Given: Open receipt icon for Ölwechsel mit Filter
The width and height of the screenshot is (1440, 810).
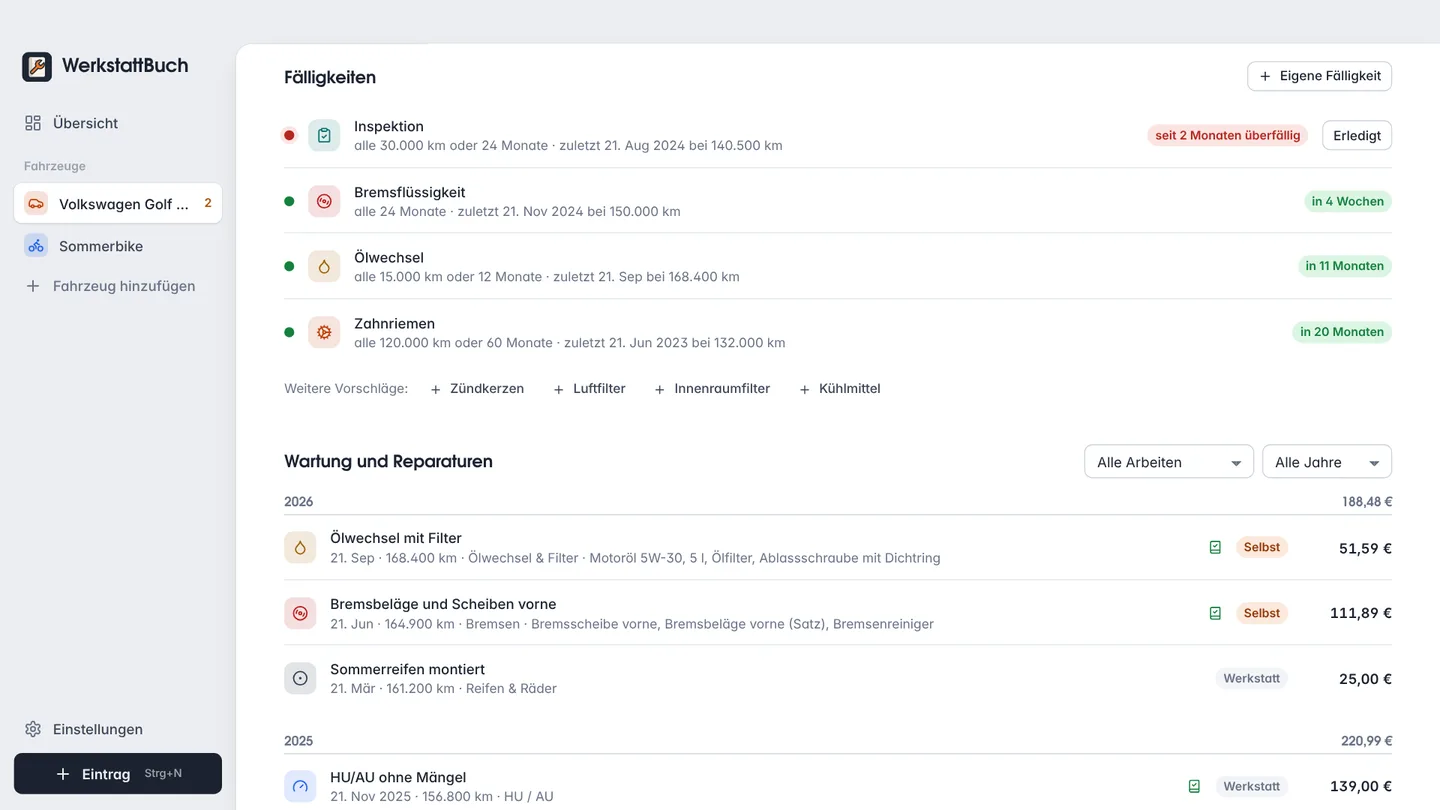Looking at the screenshot, I should point(1215,547).
